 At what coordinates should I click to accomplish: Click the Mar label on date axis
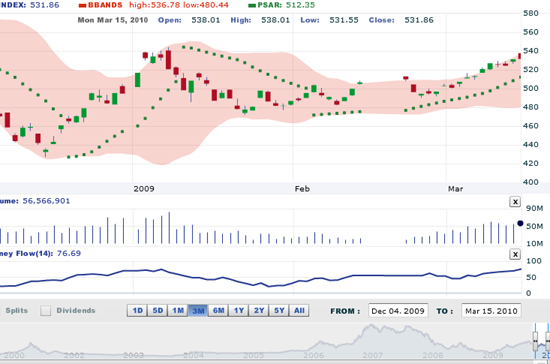point(455,189)
